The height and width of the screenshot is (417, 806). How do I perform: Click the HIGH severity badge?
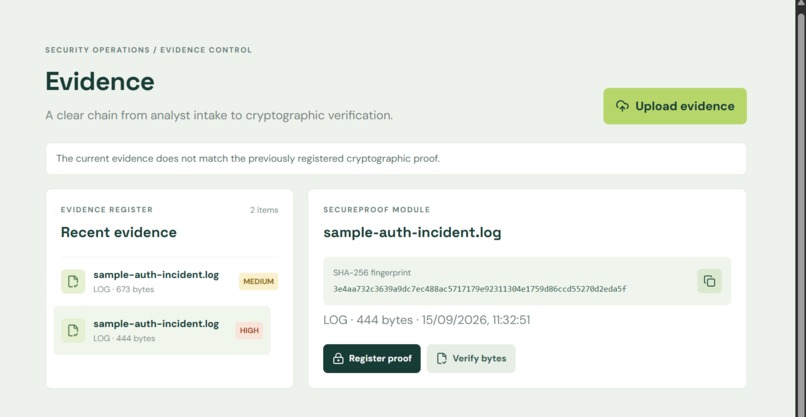click(x=249, y=330)
